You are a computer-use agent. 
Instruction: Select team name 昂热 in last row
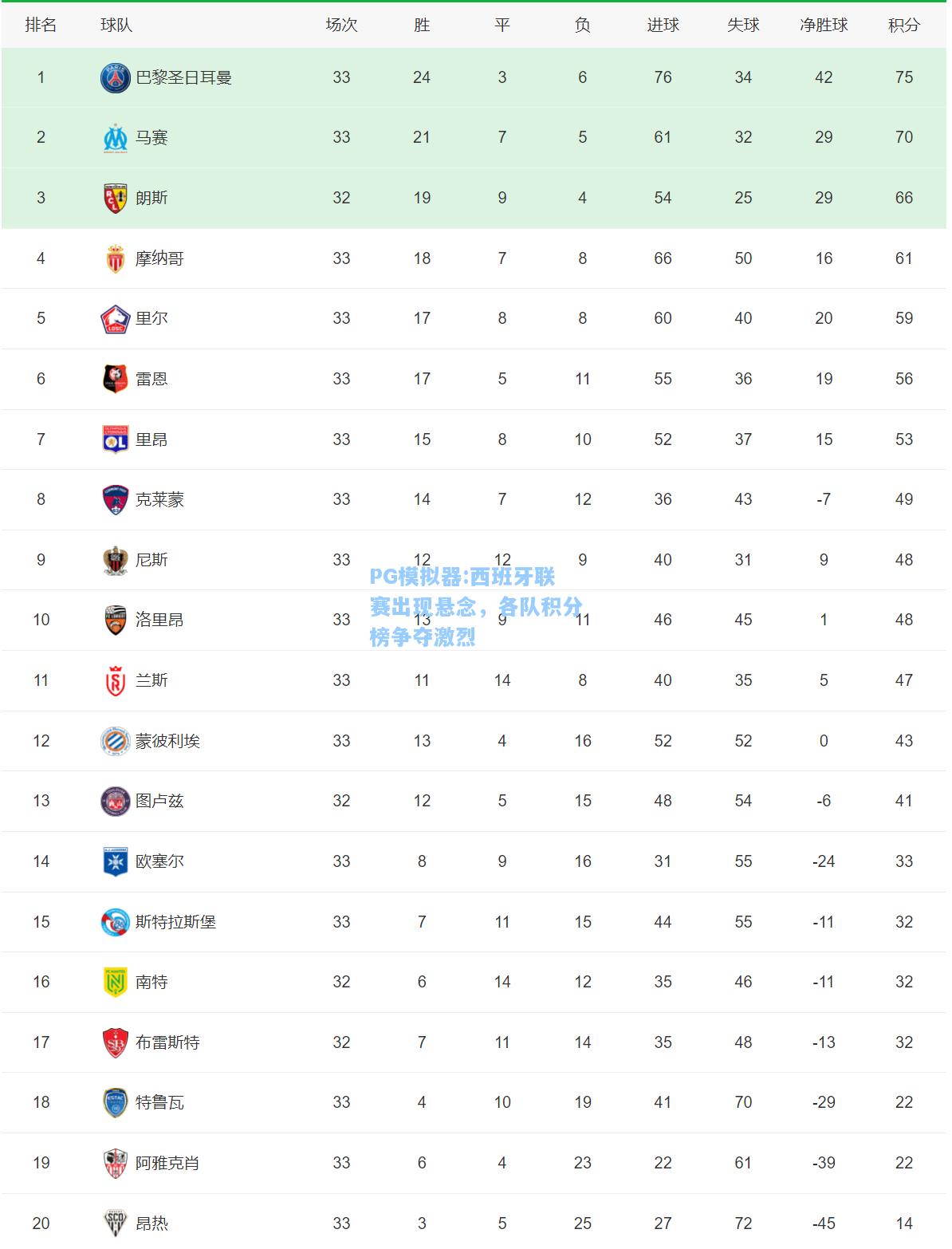point(151,1223)
